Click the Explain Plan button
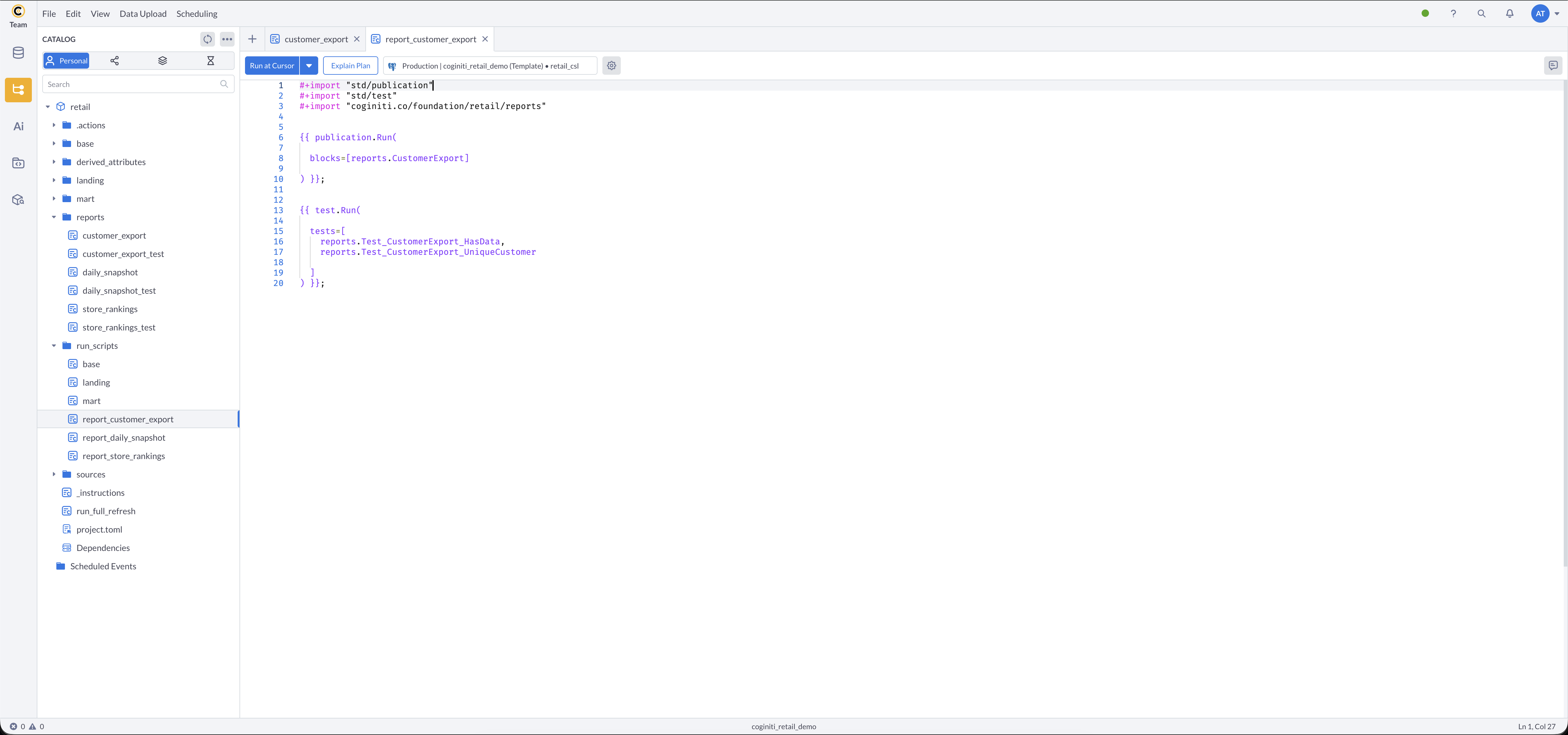 351,65
